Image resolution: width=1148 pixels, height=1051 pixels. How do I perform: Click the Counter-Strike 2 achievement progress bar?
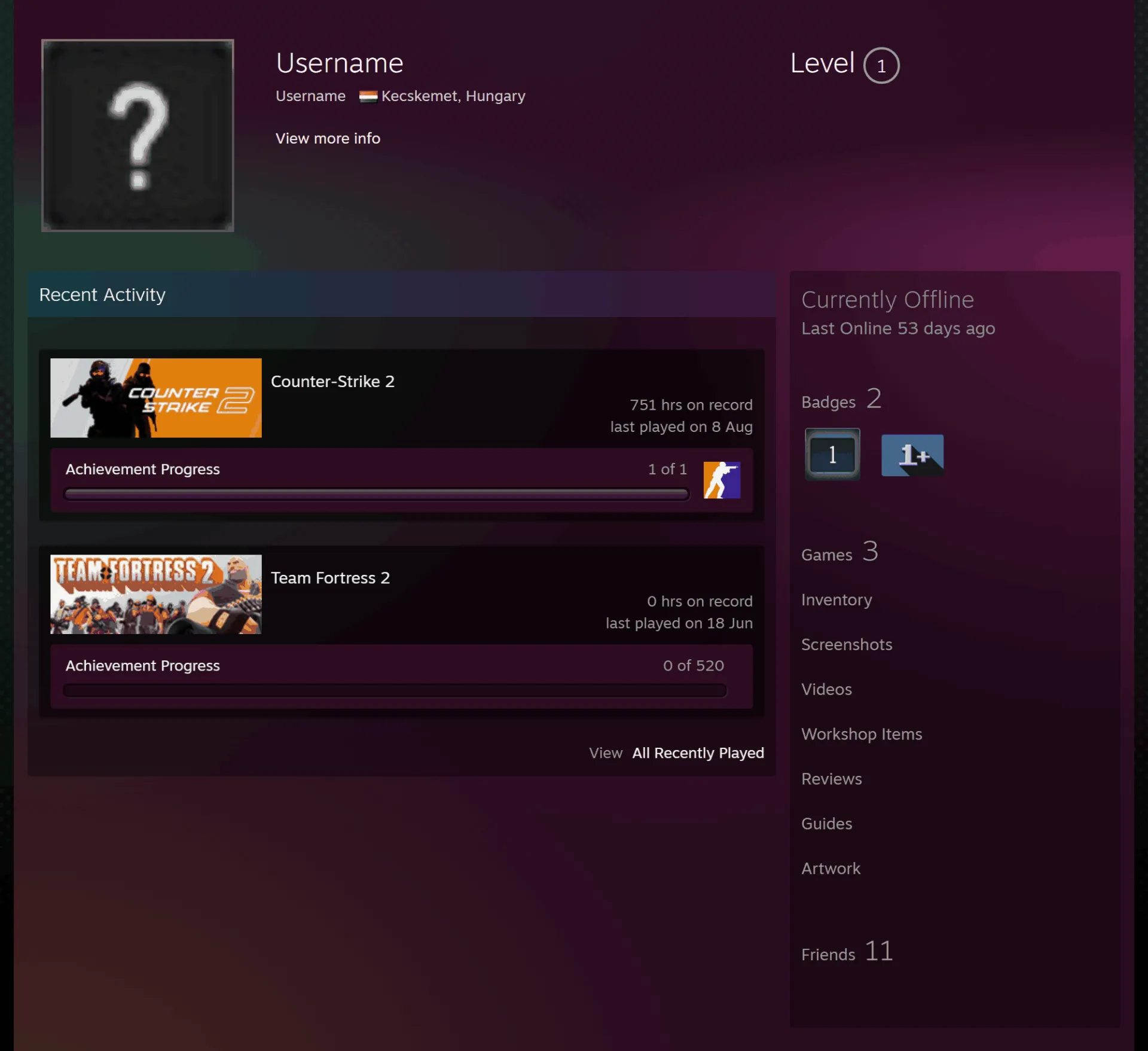point(377,494)
